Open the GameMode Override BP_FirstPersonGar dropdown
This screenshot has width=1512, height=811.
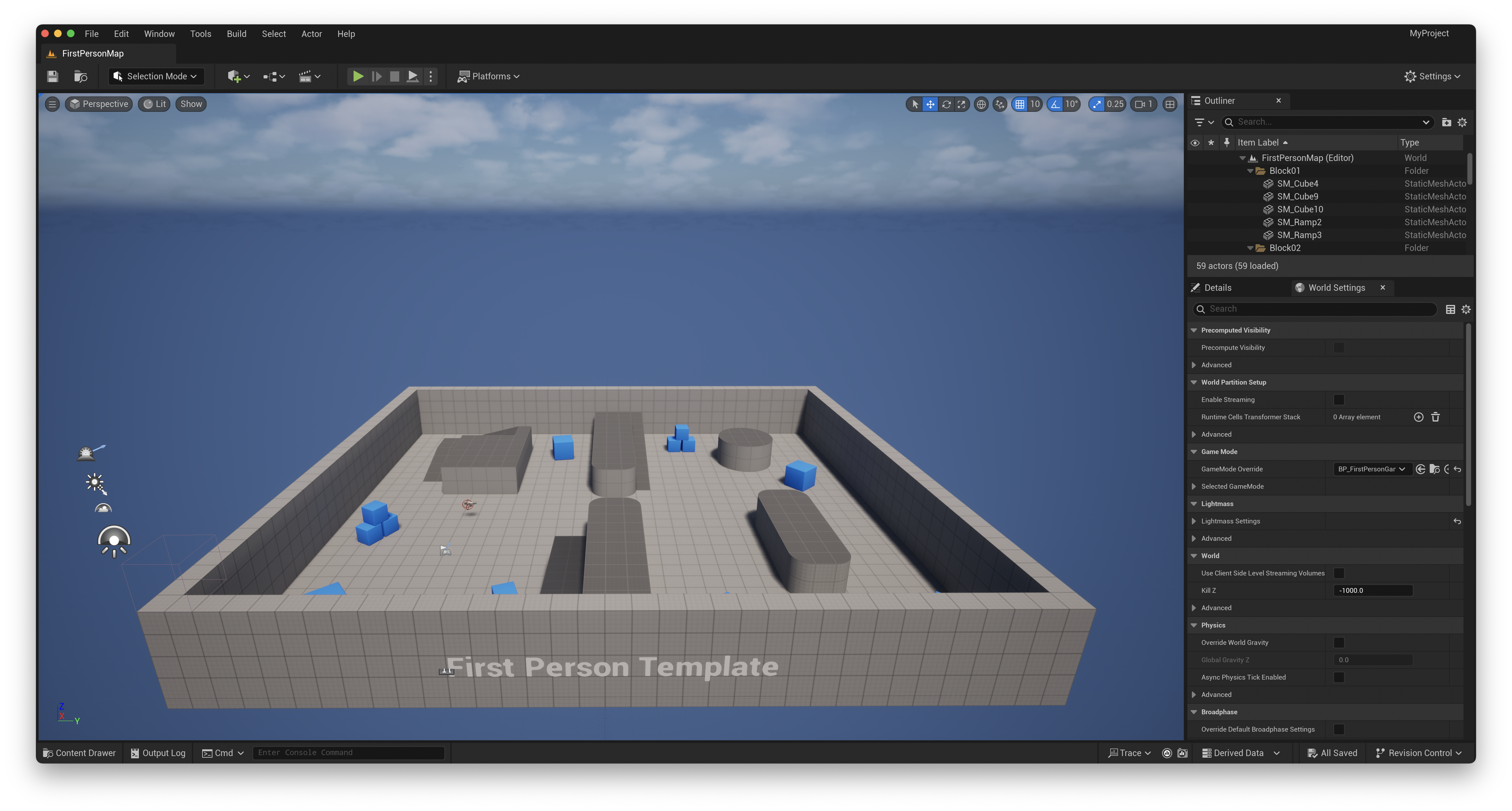1372,469
